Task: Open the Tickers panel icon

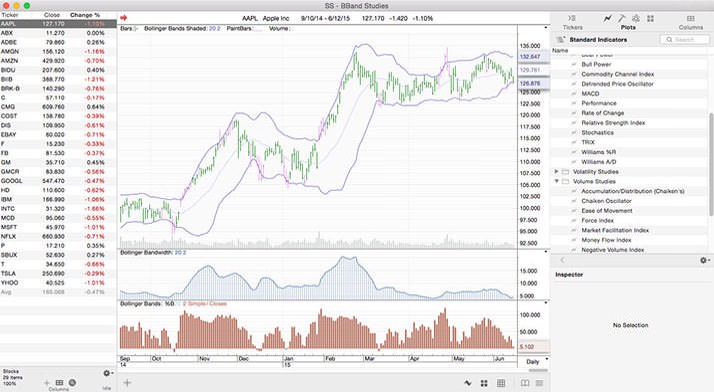Action: [x=572, y=18]
